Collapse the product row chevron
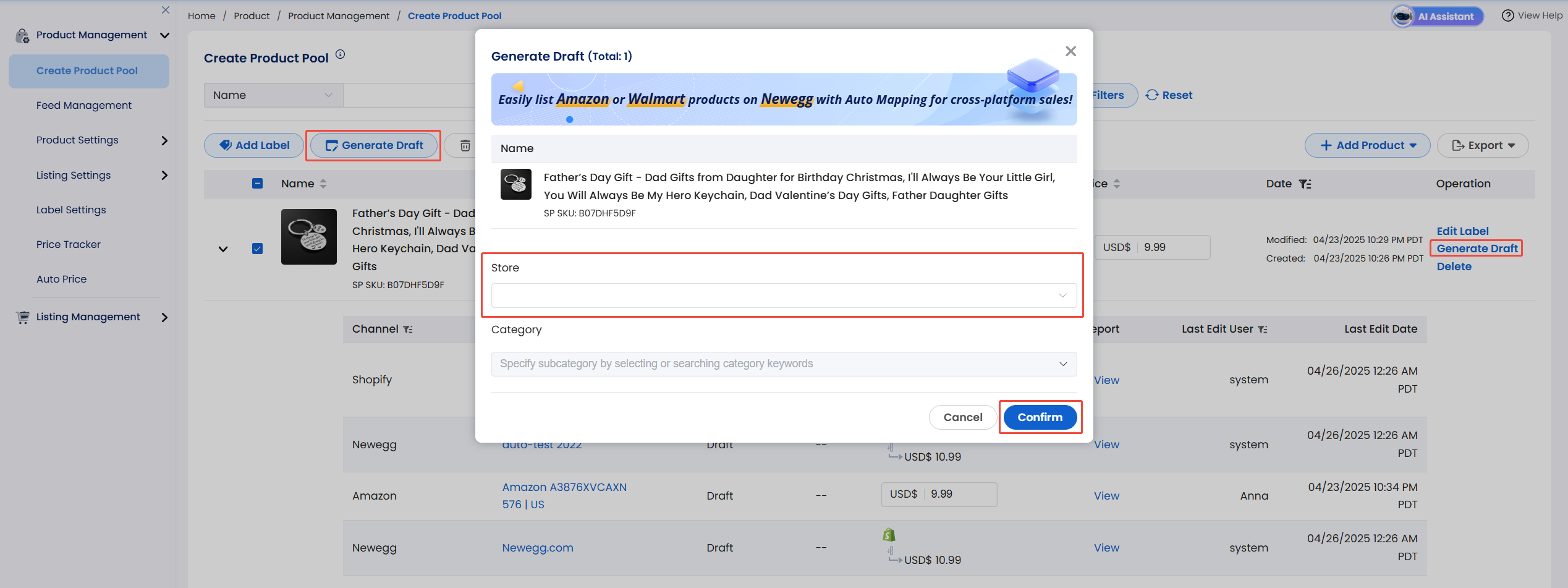 223,249
